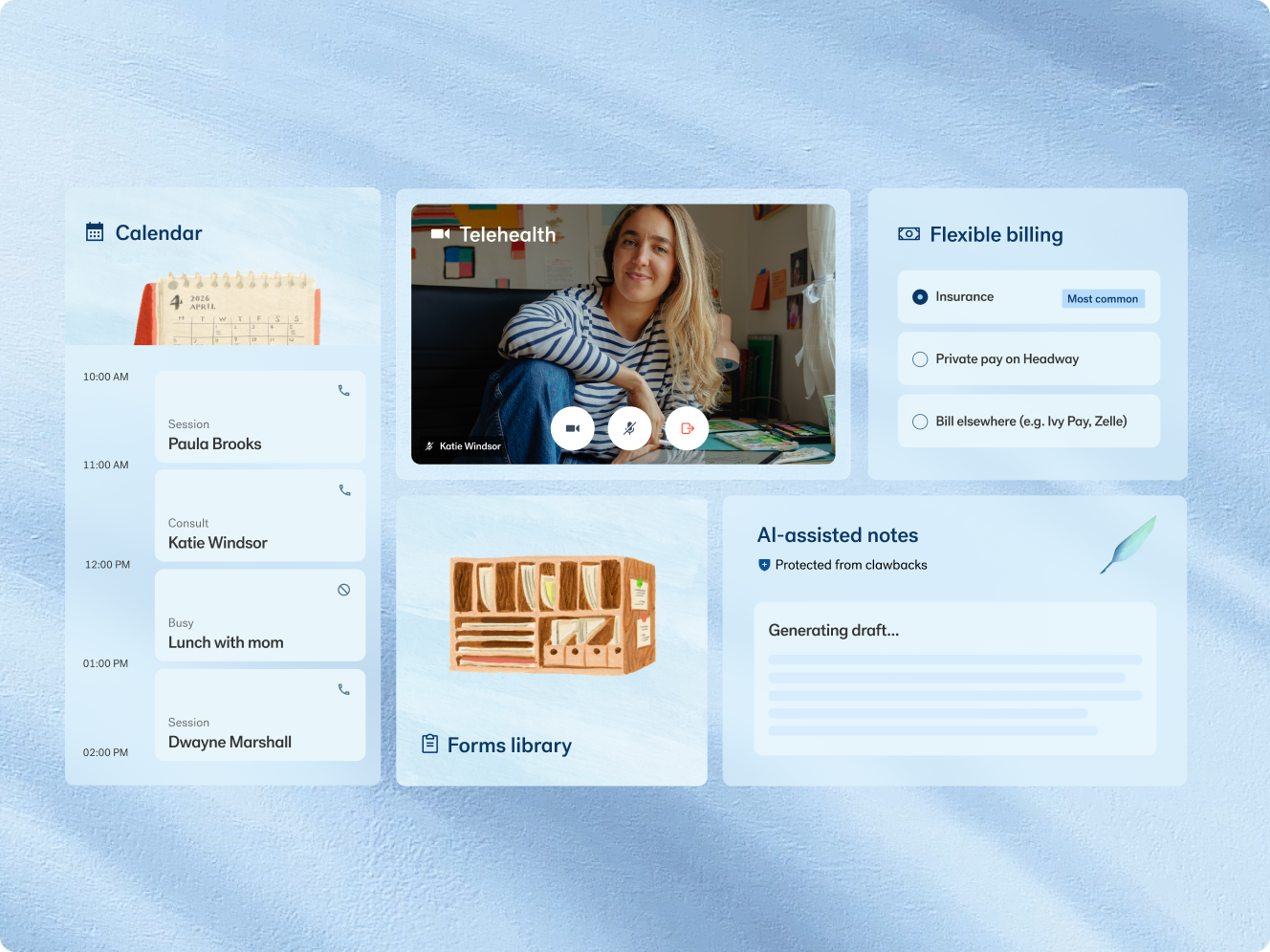The height and width of the screenshot is (952, 1270).
Task: Open the Forms library heading link
Action: pos(509,746)
